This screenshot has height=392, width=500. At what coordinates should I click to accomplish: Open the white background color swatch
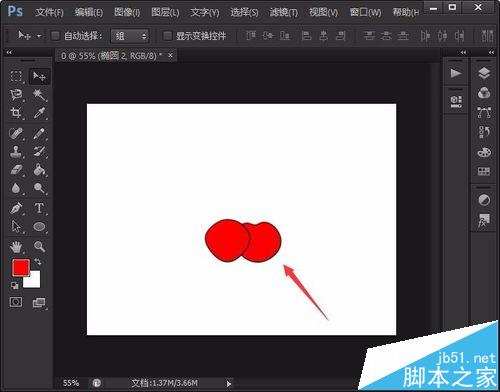coord(34,281)
